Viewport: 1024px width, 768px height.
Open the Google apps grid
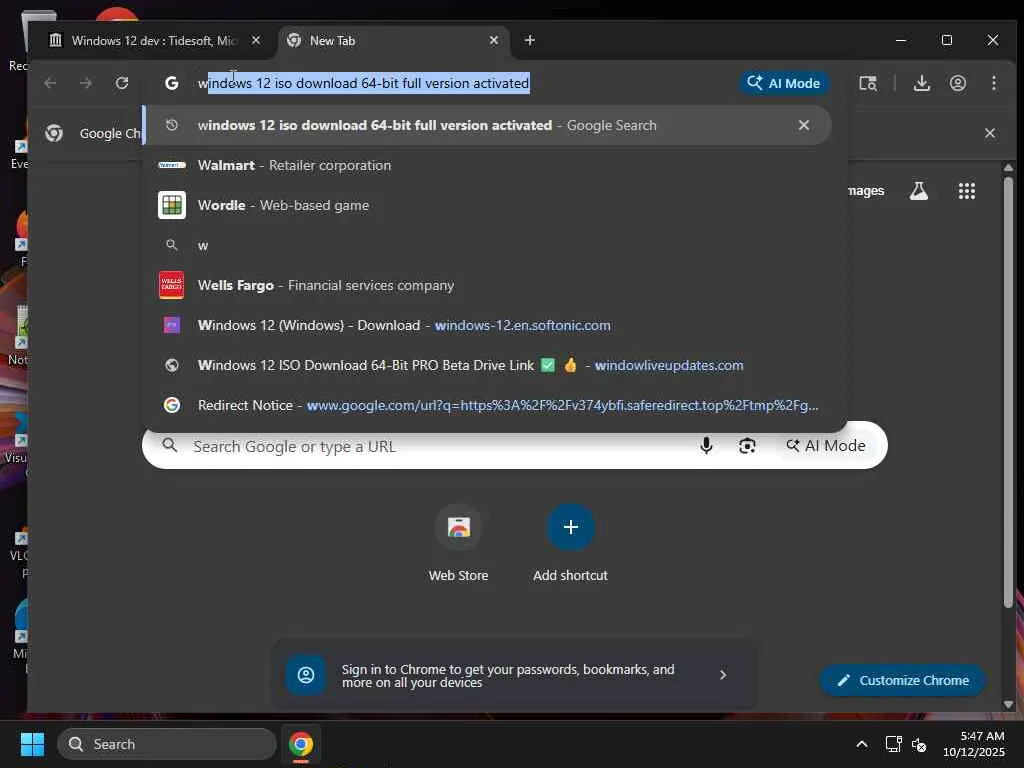pyautogui.click(x=967, y=191)
